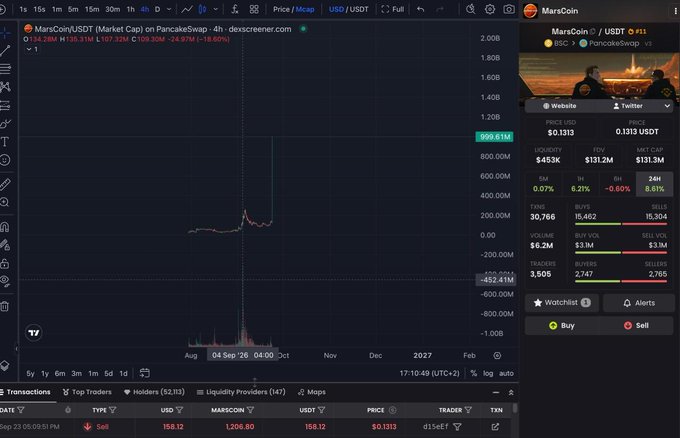This screenshot has height=438, width=680.
Task: Toggle auto scale on chart
Action: (x=506, y=373)
